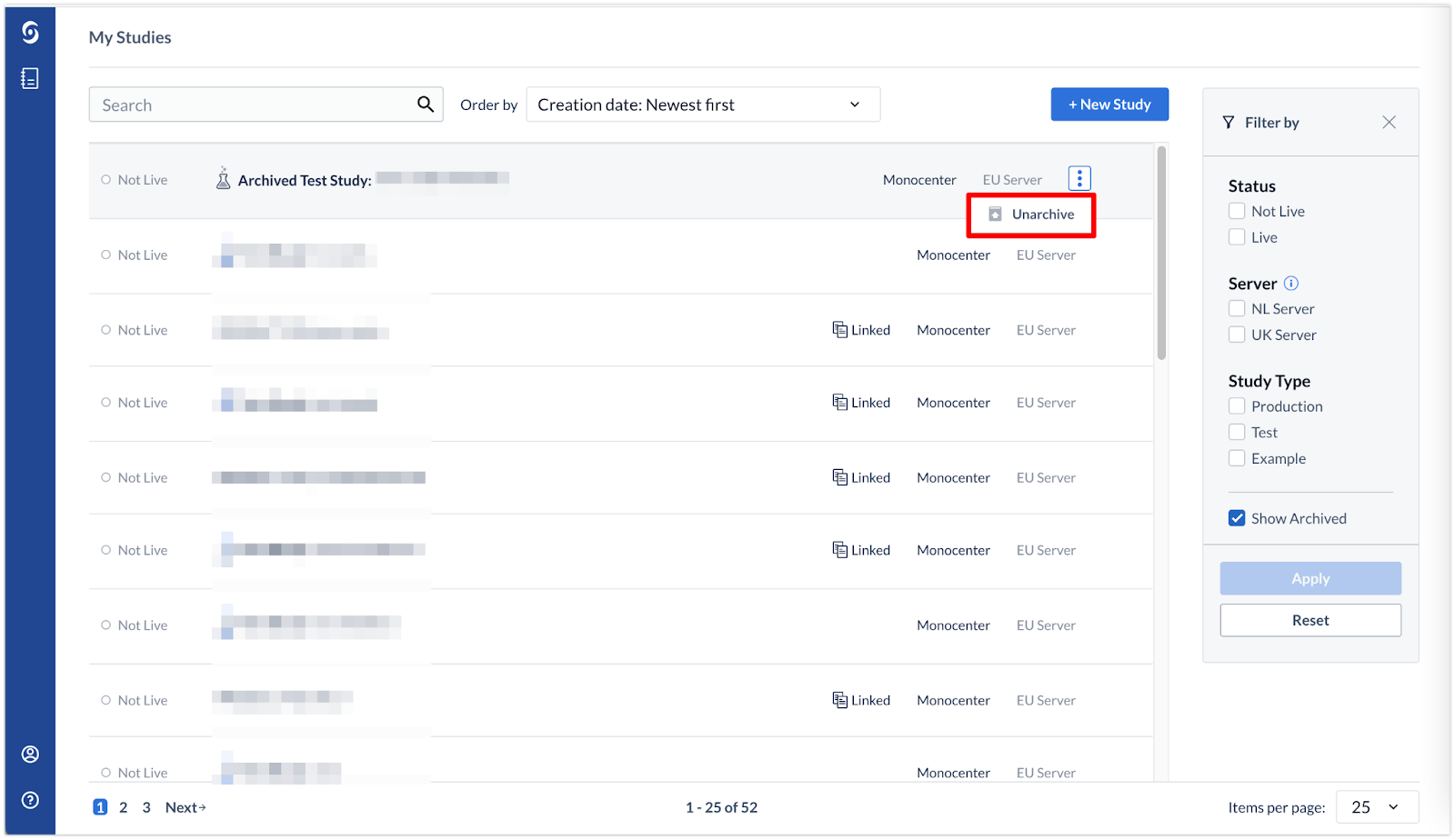Open the user account sidebar icon
The image size is (1455, 840).
[x=30, y=755]
